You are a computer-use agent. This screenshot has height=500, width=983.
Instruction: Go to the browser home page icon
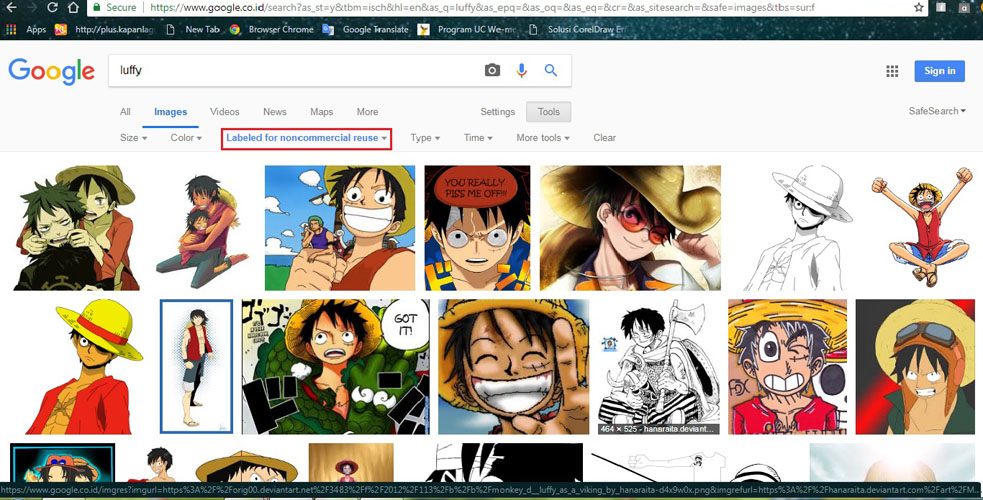(x=73, y=8)
